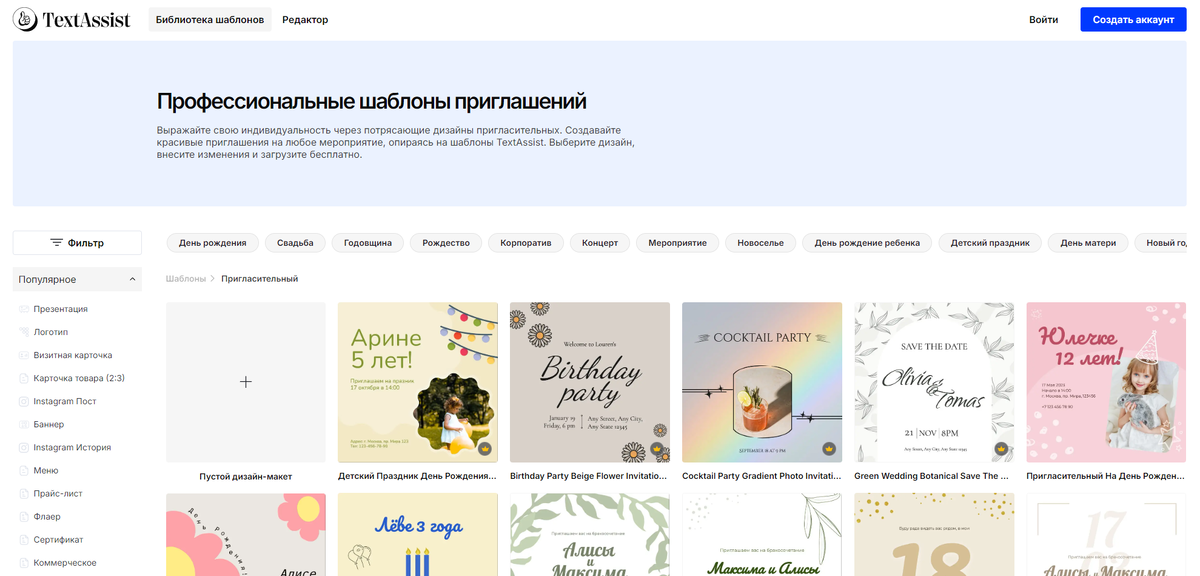Click premium crown on Арине 5 лет card

pos(485,449)
